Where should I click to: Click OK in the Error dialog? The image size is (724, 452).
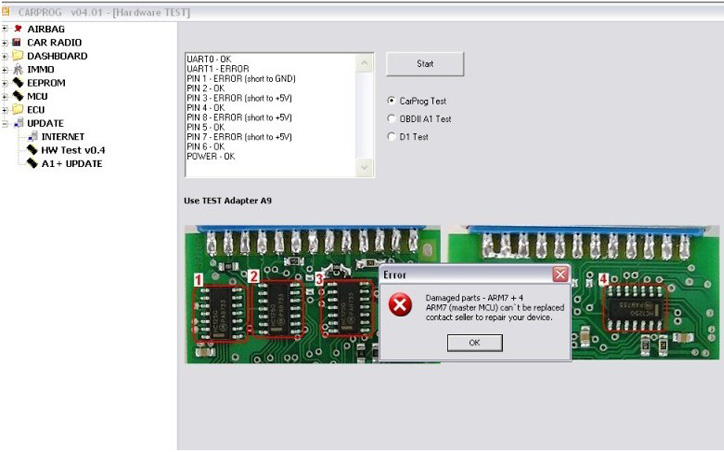click(474, 343)
